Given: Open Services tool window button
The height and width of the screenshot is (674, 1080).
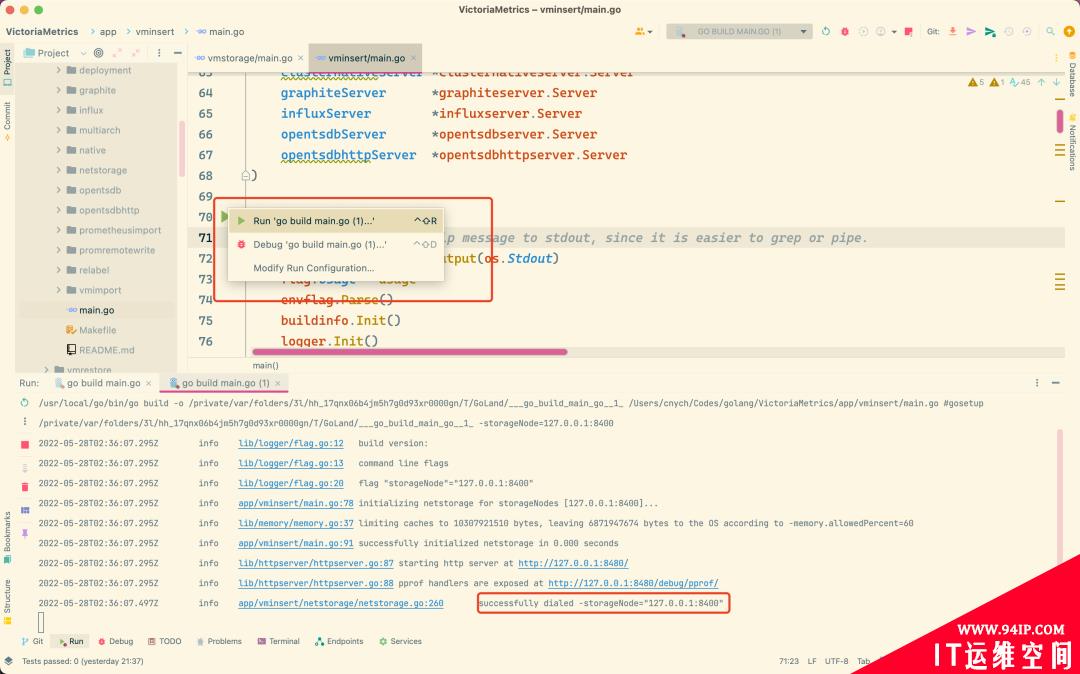Looking at the screenshot, I should click(400, 641).
